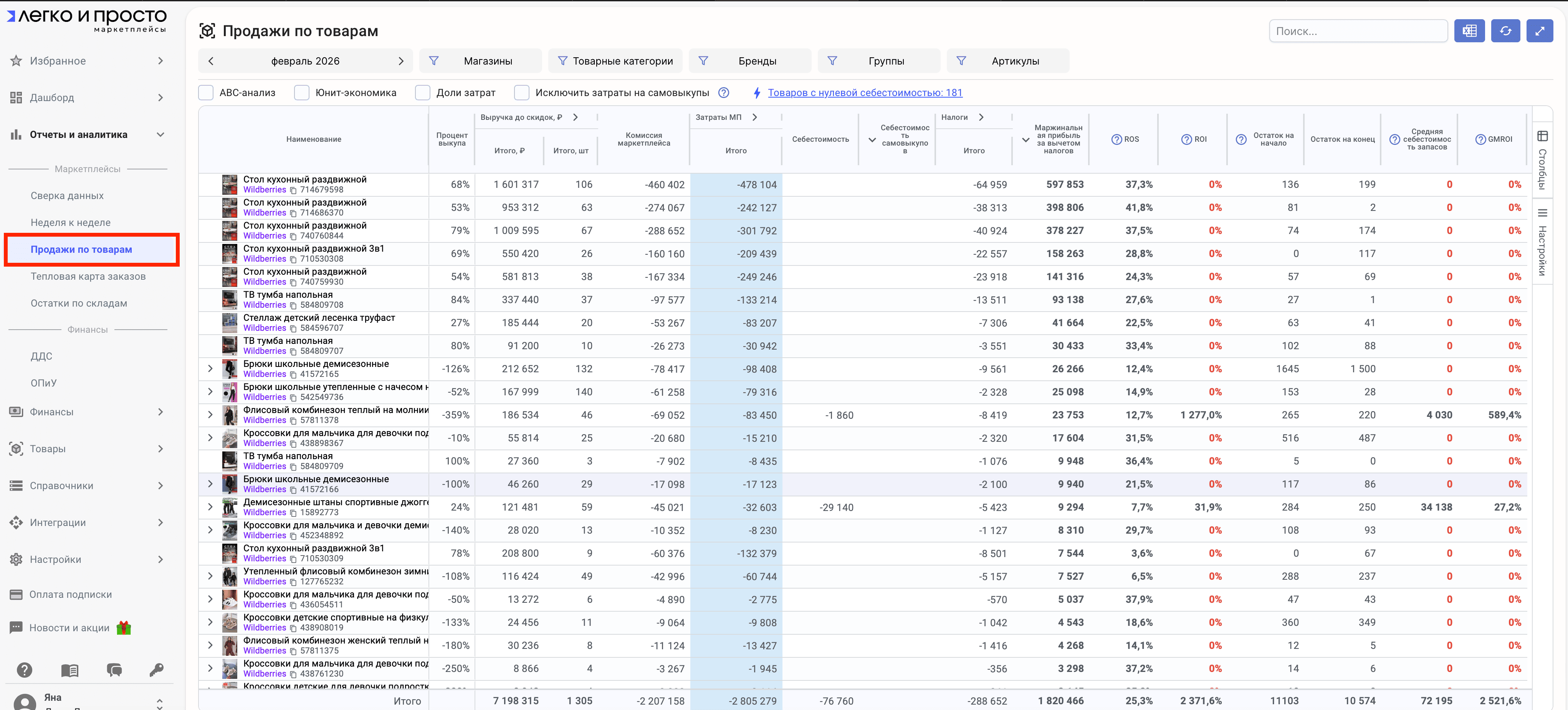Click the Excel export icon button
The height and width of the screenshot is (710, 1568).
click(1469, 31)
